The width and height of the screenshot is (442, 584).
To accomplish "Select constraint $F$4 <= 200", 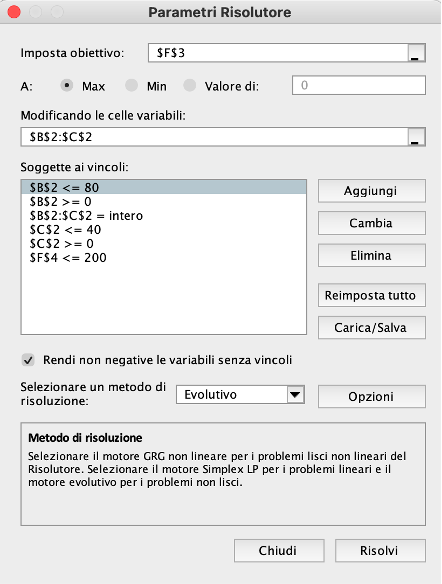I will 164,258.
